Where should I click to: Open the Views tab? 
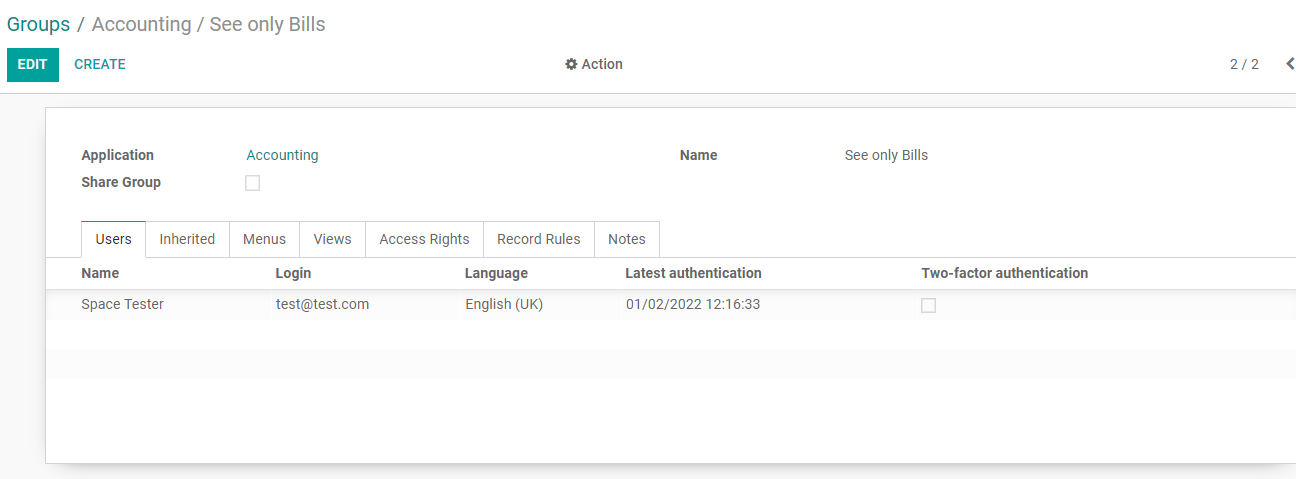pos(332,239)
